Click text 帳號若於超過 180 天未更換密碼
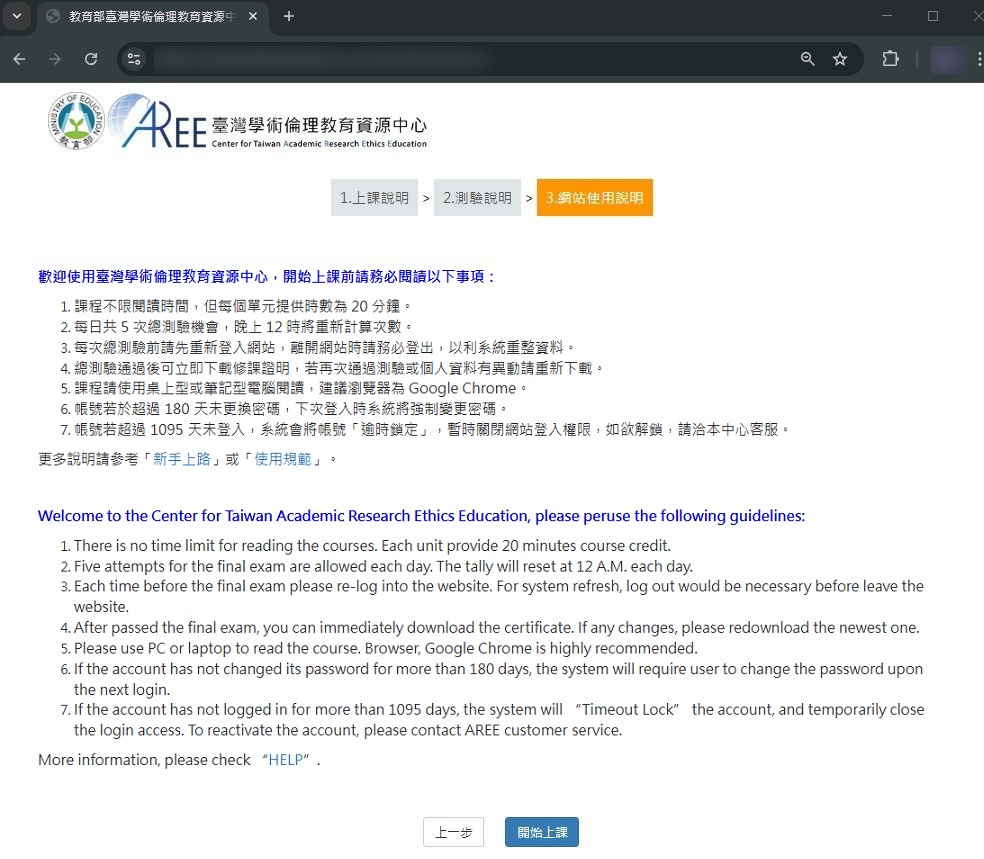The image size is (984, 859). point(177,409)
